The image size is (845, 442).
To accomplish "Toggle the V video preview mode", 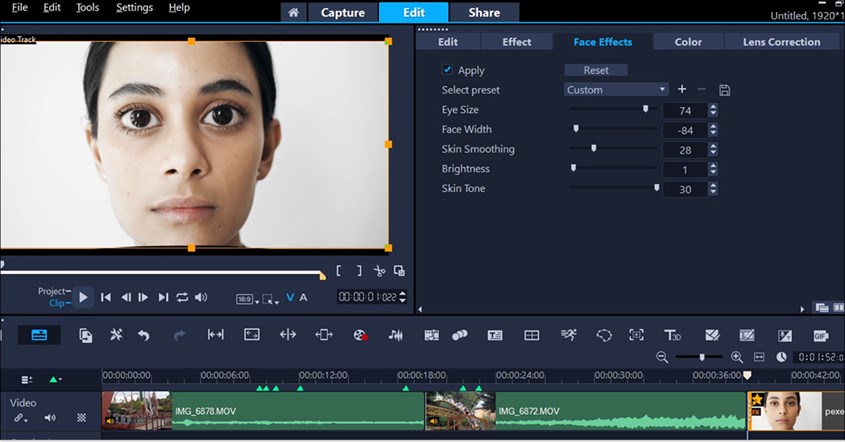I will [290, 298].
